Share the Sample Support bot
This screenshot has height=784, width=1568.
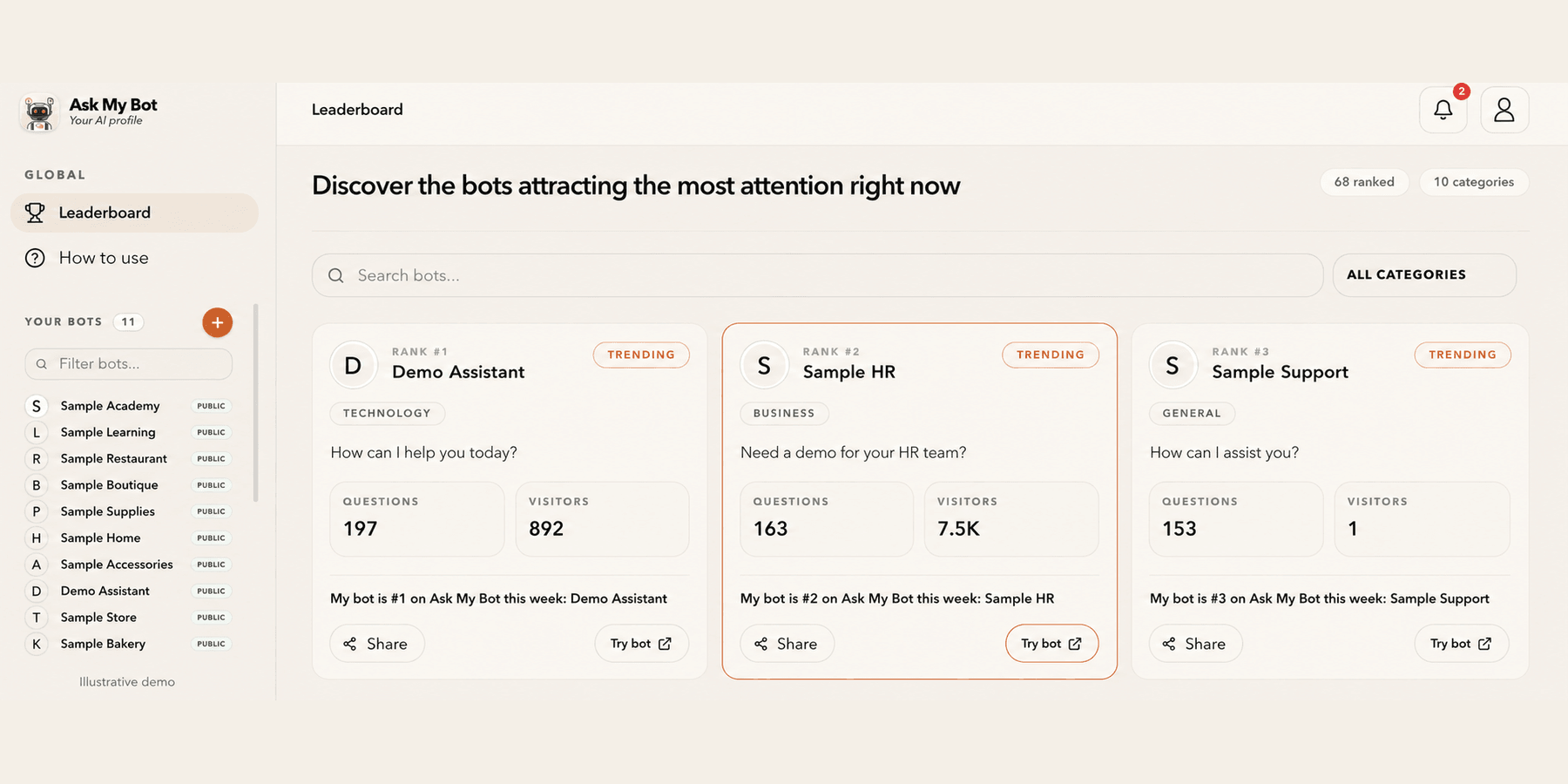(1195, 644)
